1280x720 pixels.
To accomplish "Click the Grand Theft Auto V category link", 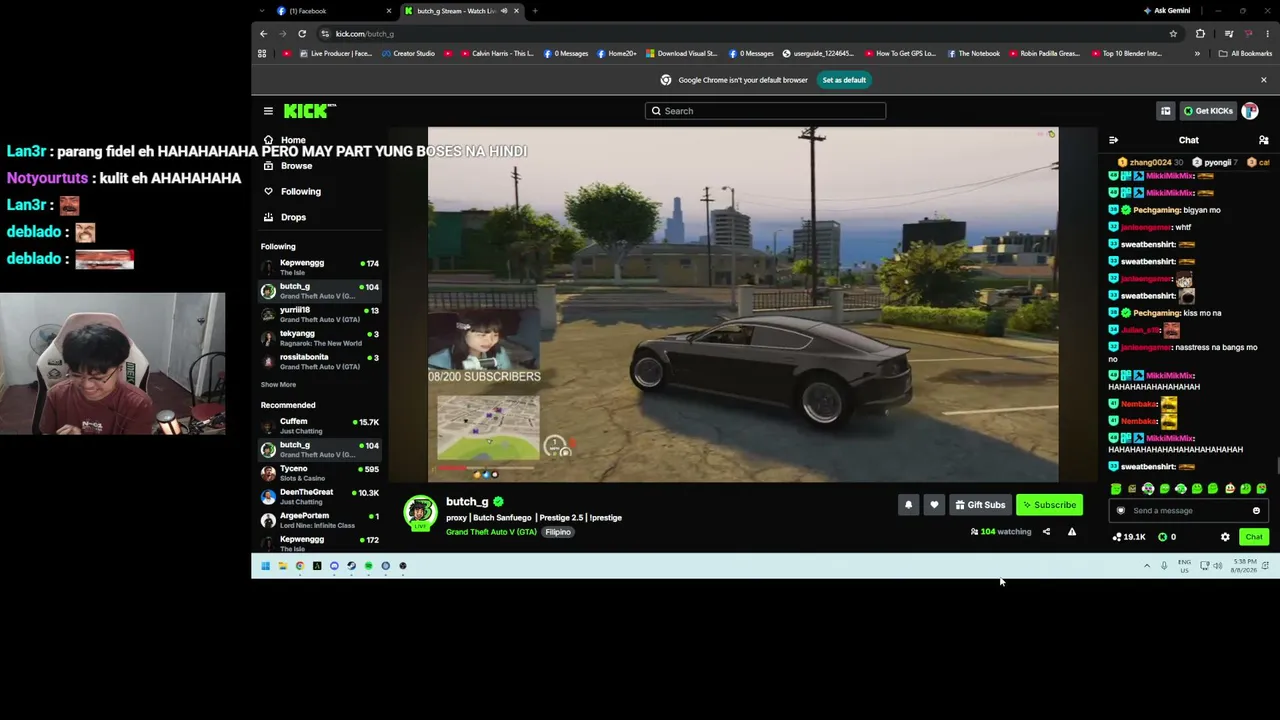I will coord(491,532).
